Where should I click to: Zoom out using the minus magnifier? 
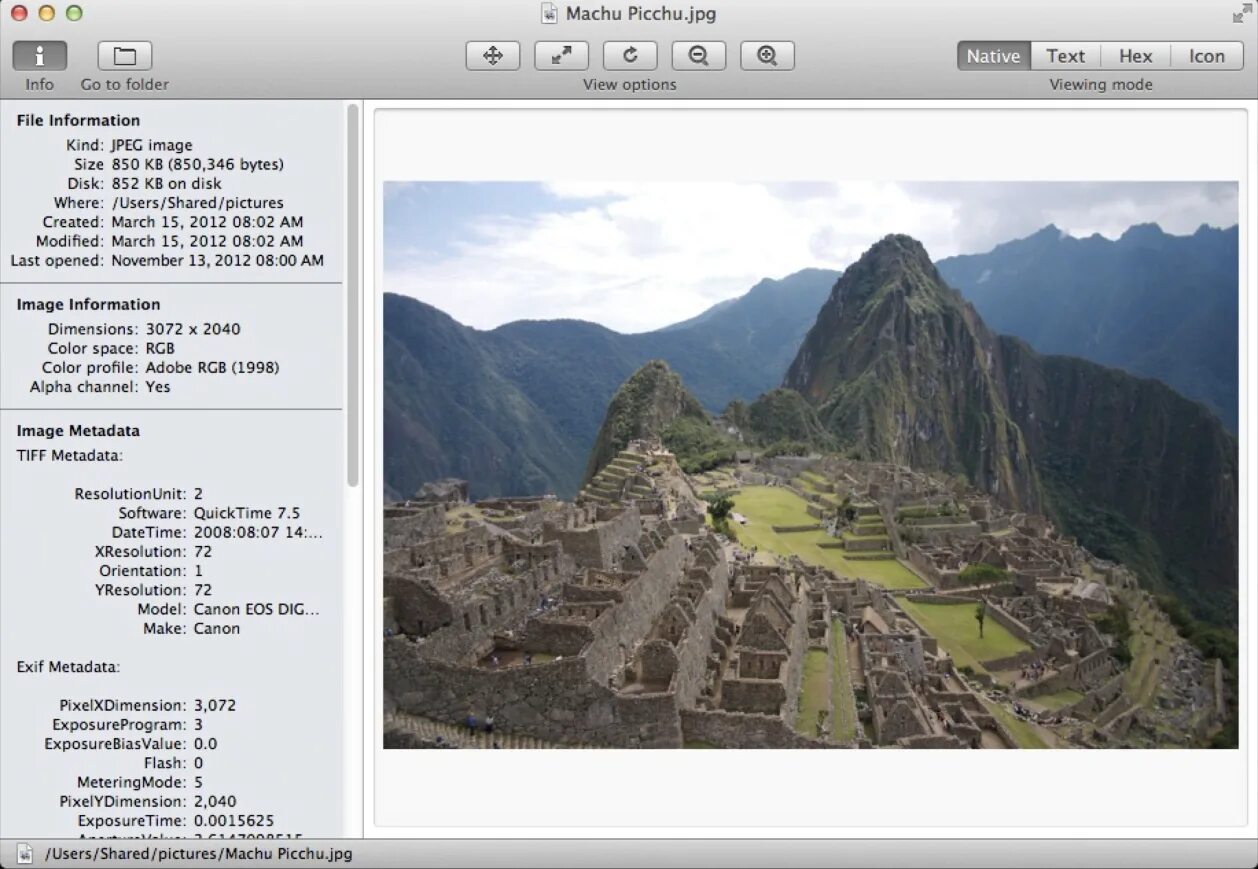(x=699, y=56)
